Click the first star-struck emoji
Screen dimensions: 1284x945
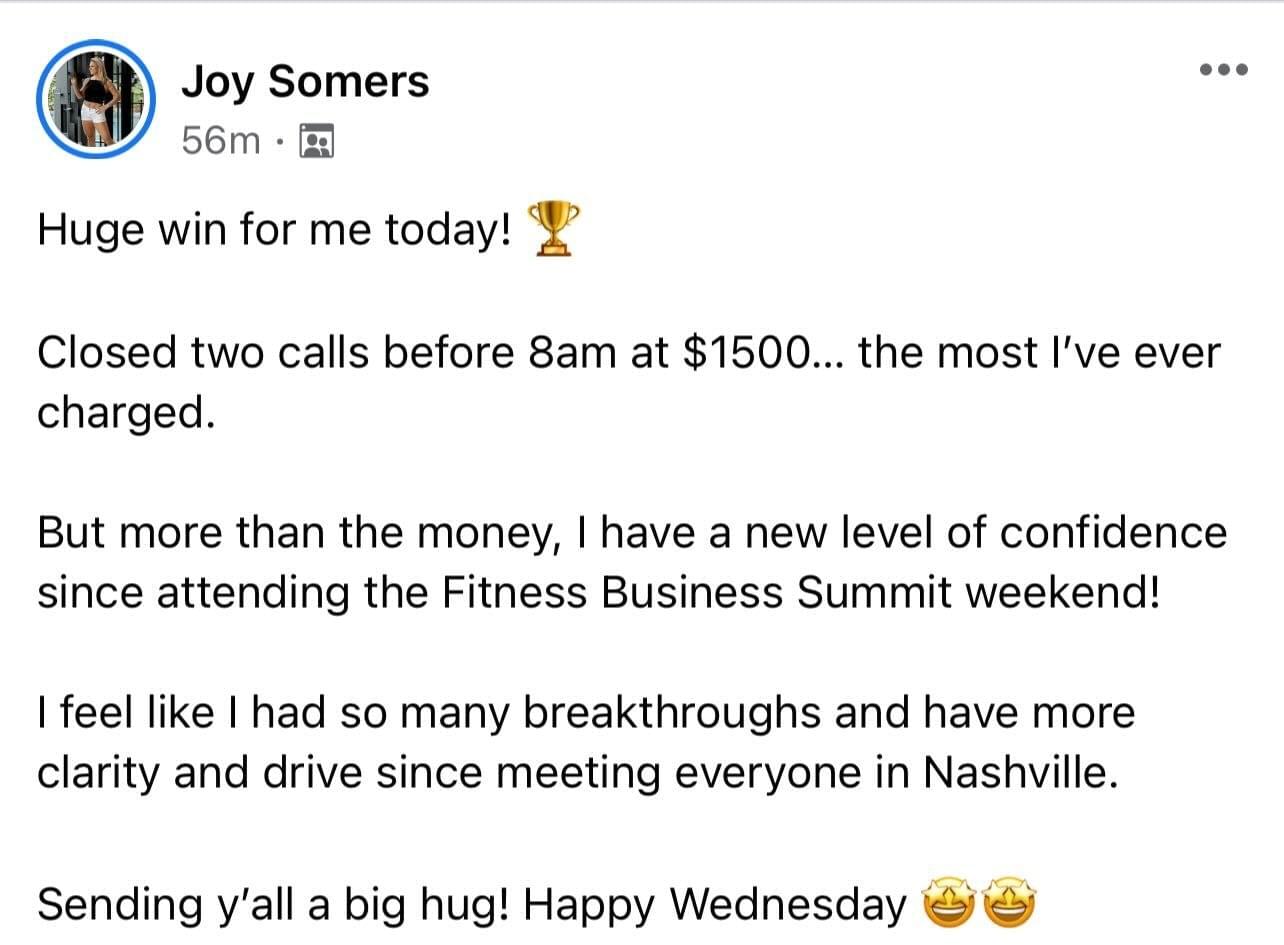[942, 904]
